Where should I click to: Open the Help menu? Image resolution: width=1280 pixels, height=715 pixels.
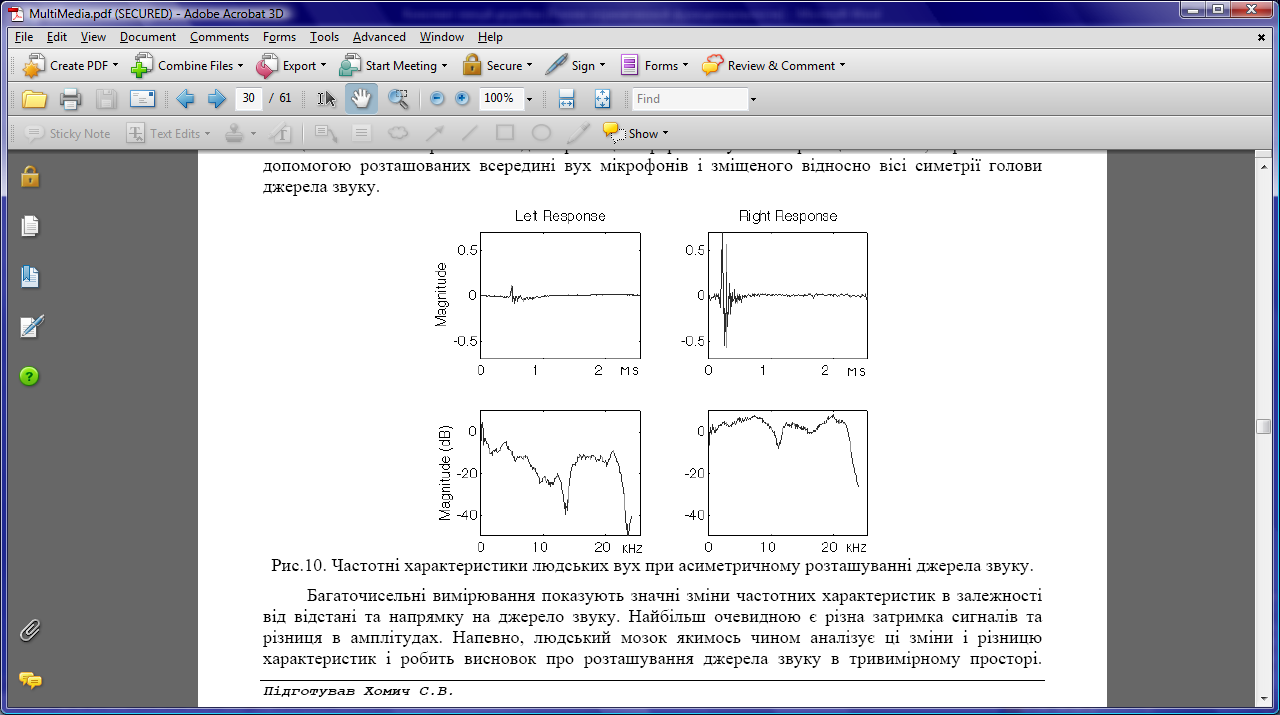coord(490,37)
